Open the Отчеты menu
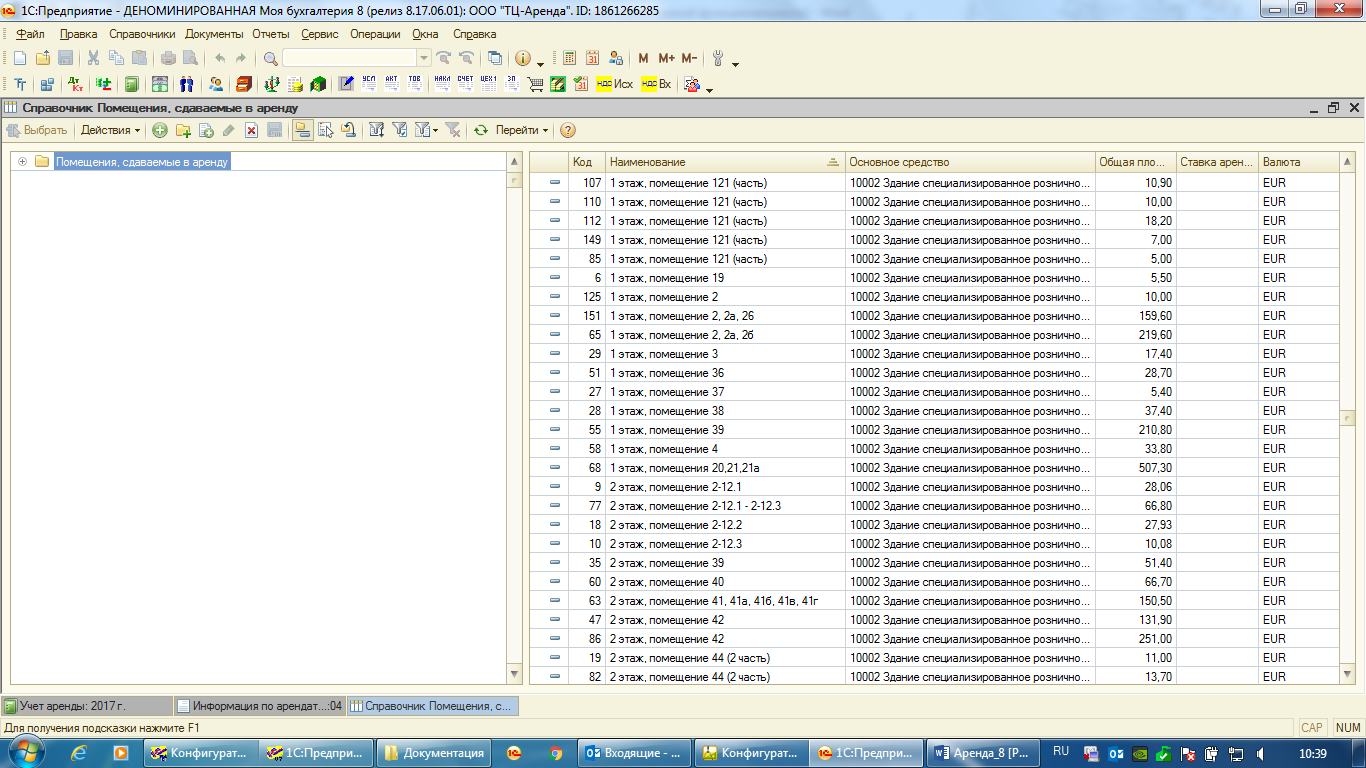 [x=270, y=34]
